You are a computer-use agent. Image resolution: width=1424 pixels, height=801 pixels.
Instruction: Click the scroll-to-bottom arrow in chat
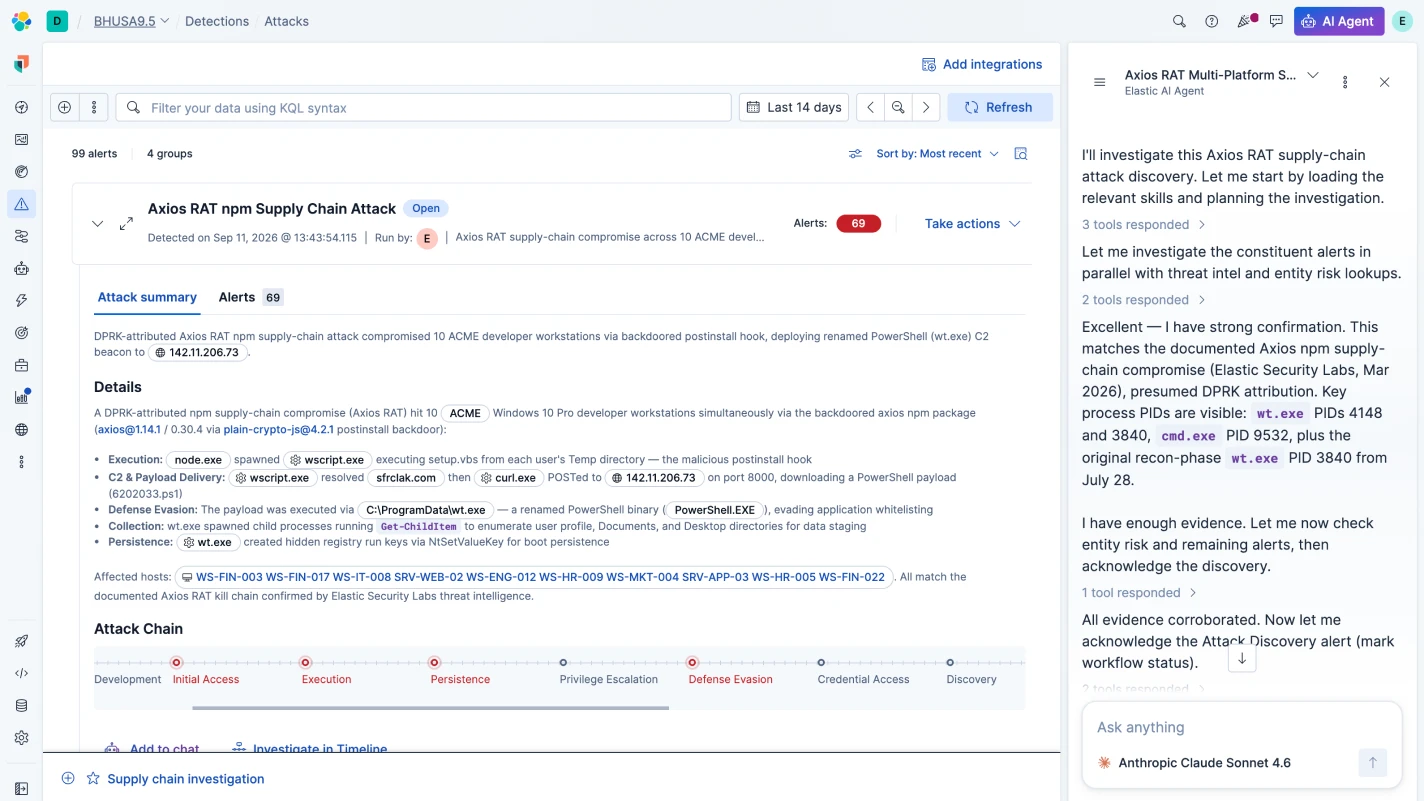coord(1242,658)
